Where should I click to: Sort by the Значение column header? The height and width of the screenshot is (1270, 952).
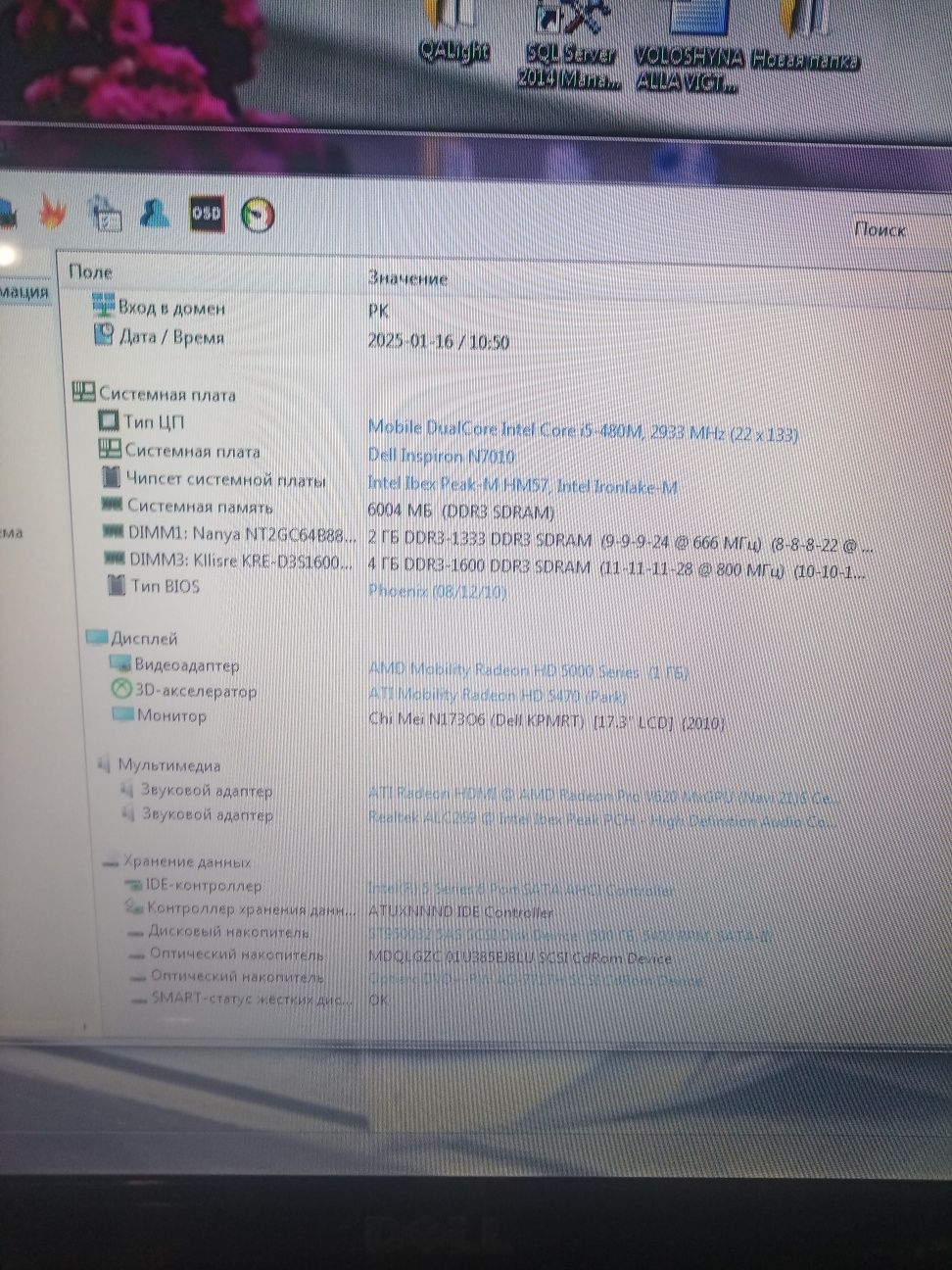pos(407,278)
